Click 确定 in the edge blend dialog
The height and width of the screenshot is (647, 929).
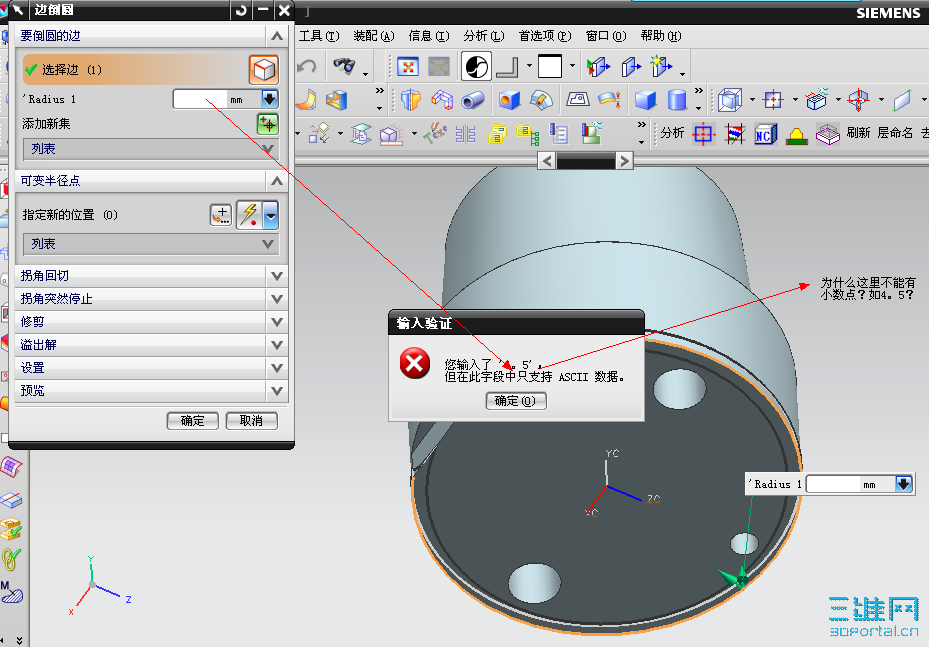click(193, 421)
